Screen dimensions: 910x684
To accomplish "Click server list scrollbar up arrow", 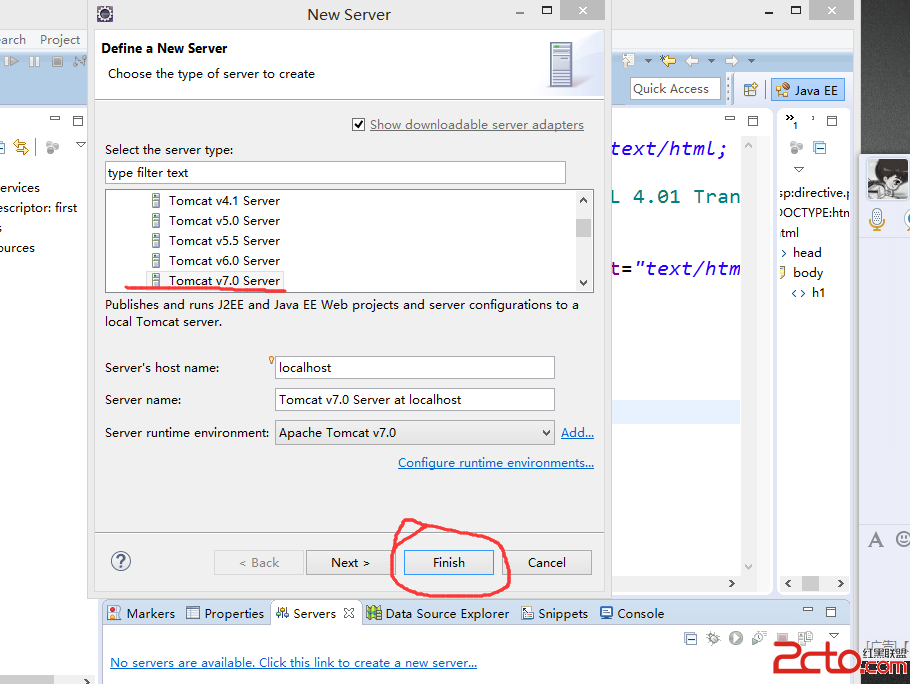I will (x=583, y=200).
